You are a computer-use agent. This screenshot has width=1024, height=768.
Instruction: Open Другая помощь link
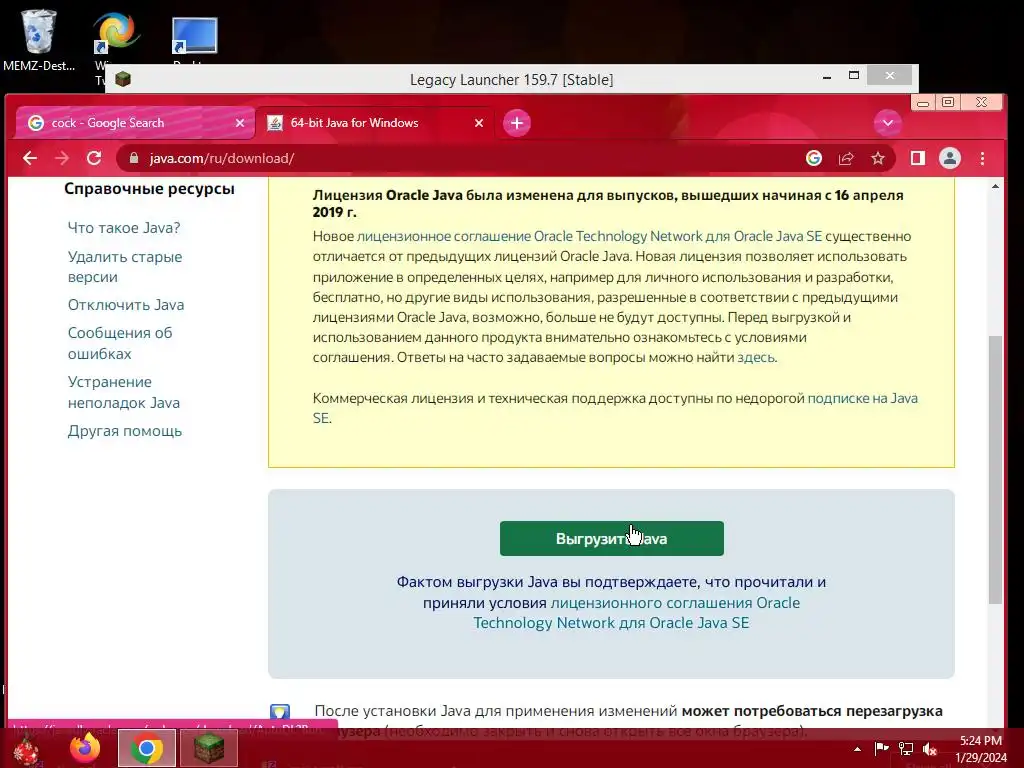(125, 431)
